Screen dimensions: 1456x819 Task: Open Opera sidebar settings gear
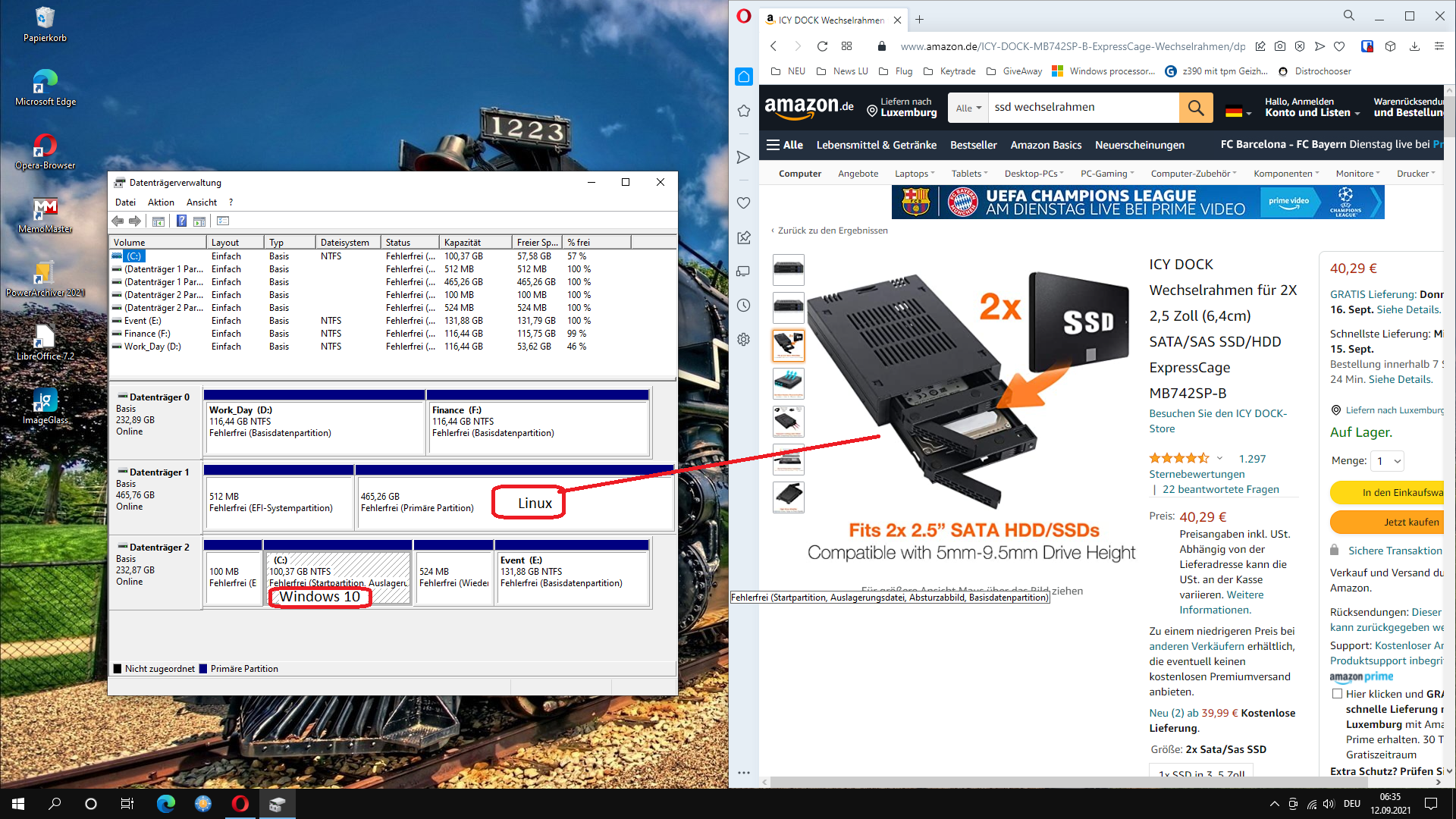[x=744, y=339]
